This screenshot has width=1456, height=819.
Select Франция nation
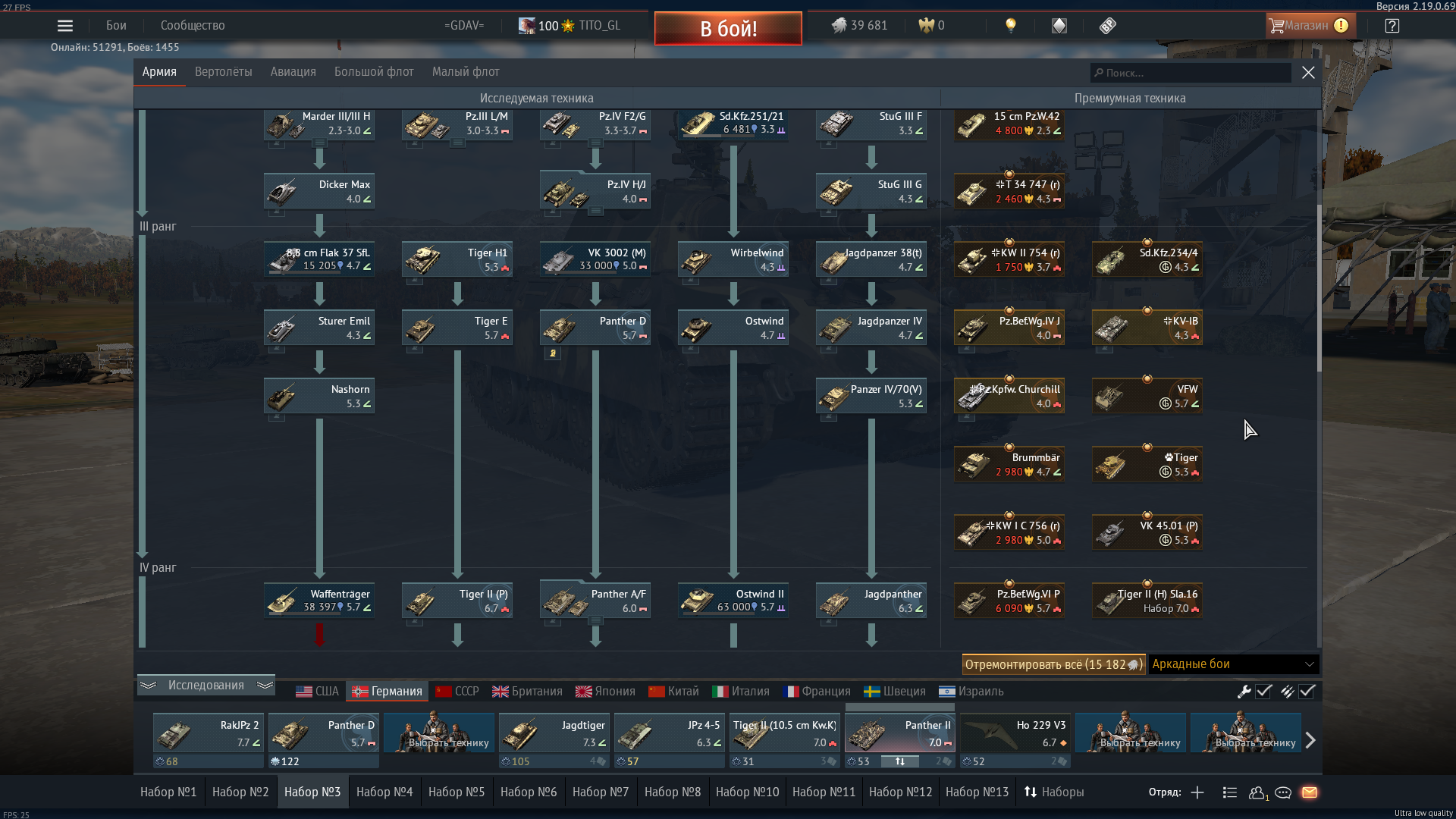(x=816, y=692)
